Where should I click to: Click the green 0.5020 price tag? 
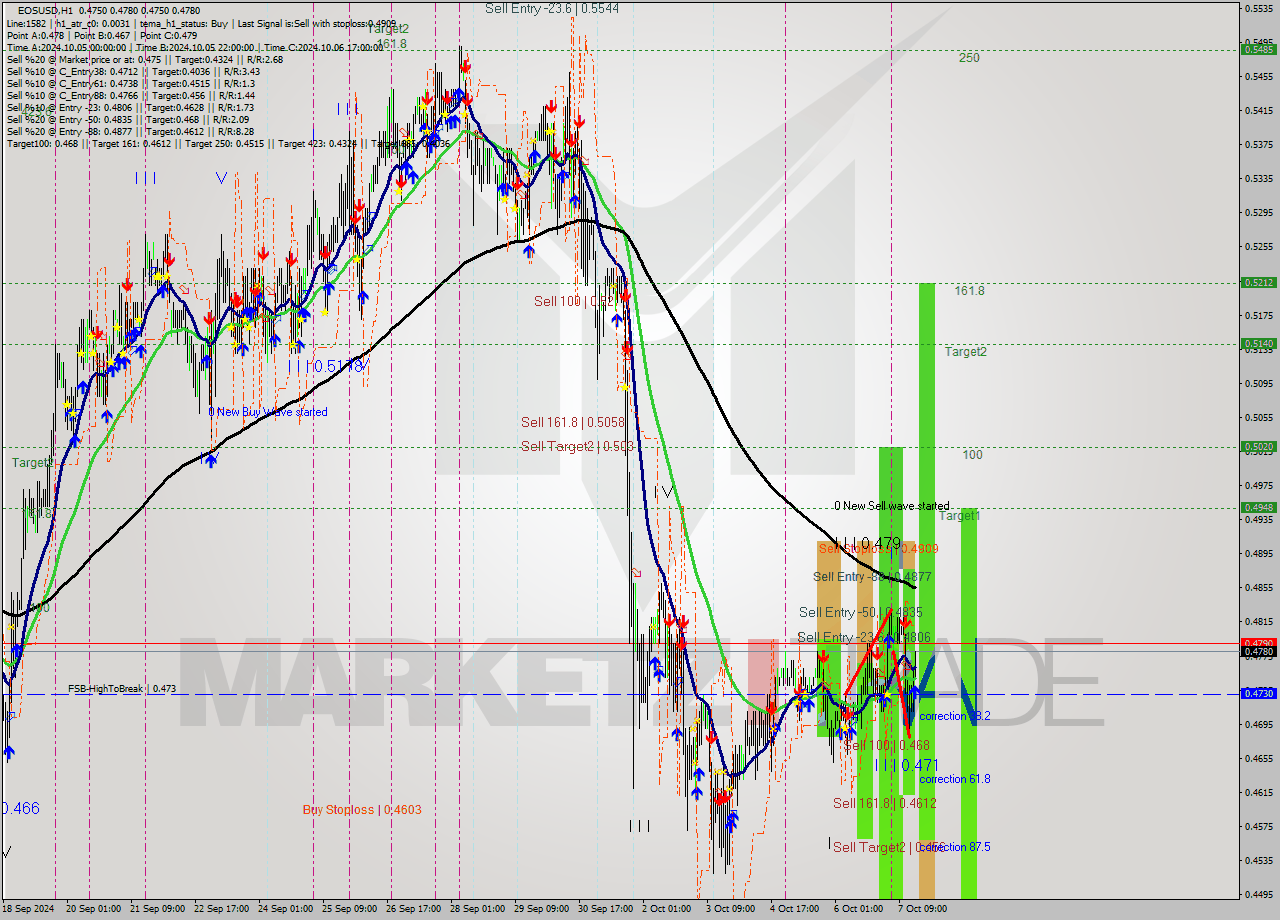tap(1258, 447)
